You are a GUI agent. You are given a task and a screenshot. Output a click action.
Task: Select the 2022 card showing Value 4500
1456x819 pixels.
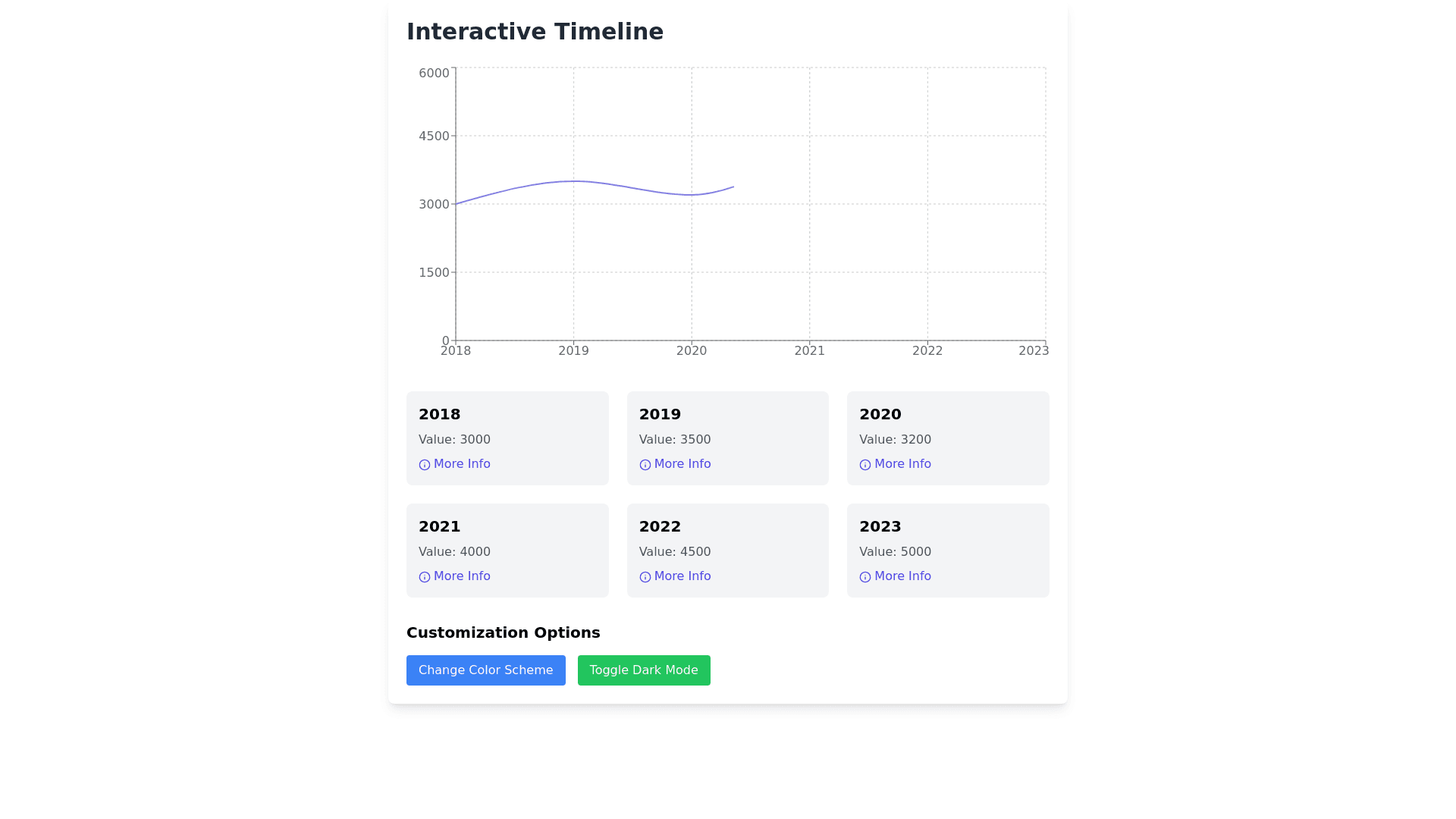point(727,550)
